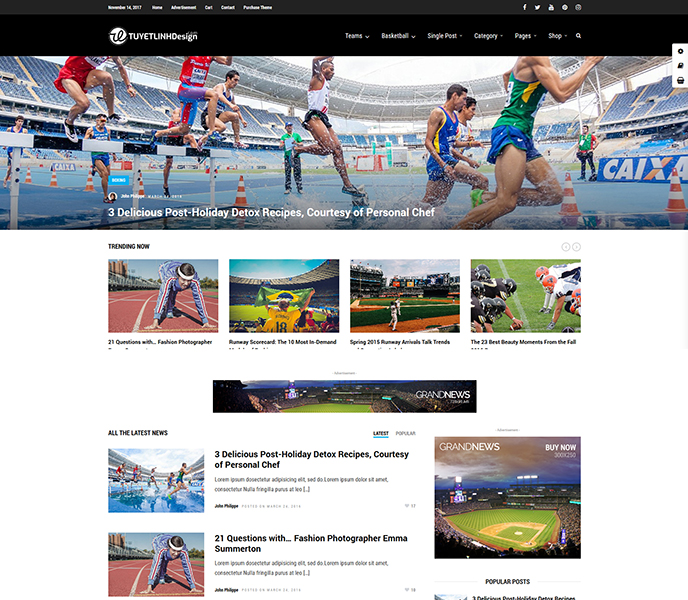688x600 pixels.
Task: Open the Twitter social icon
Action: pyautogui.click(x=538, y=7)
